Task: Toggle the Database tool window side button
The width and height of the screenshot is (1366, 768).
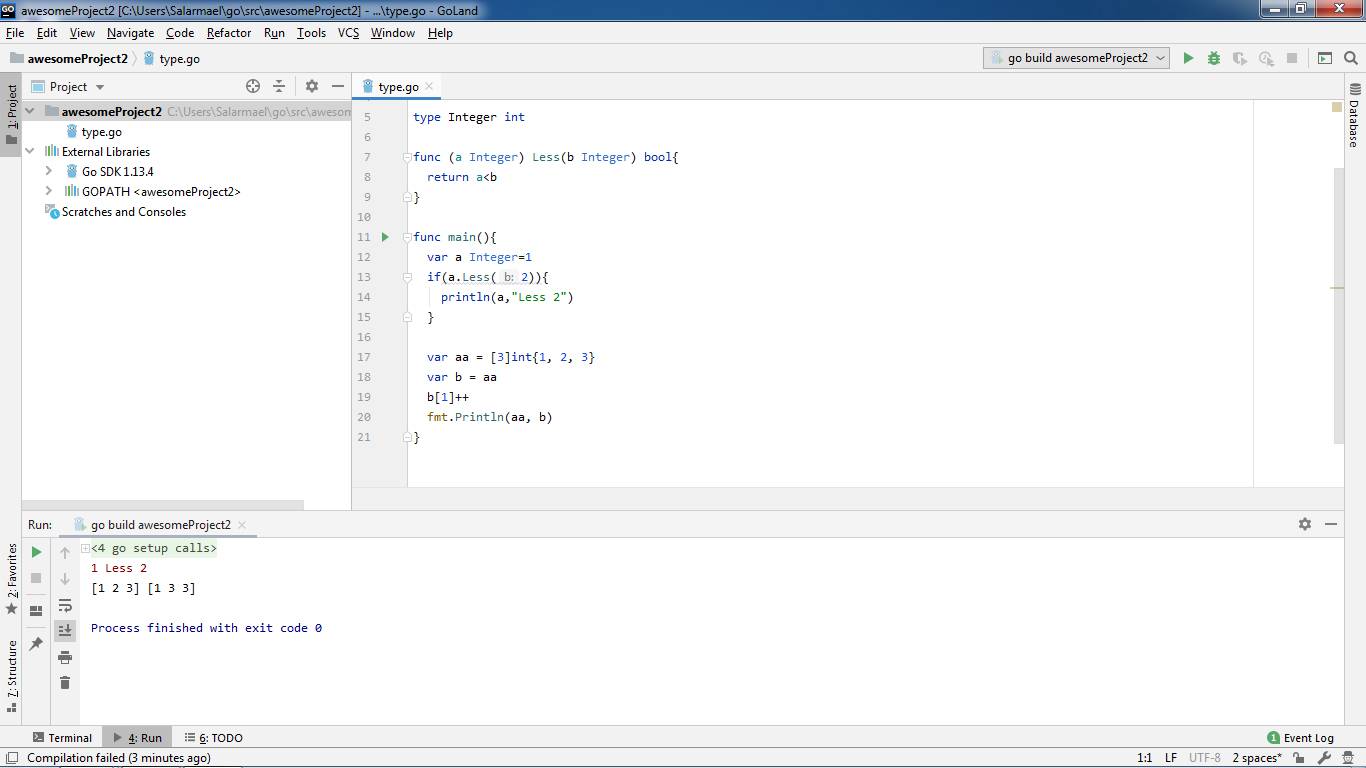Action: pyautogui.click(x=1354, y=115)
